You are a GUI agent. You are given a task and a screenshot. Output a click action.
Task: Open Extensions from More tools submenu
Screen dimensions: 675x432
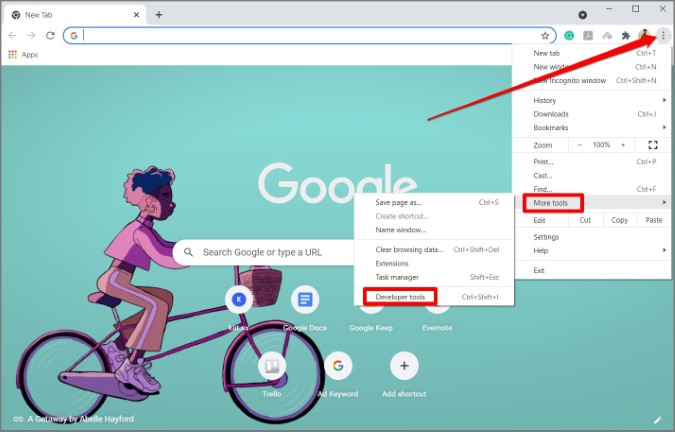click(x=434, y=263)
